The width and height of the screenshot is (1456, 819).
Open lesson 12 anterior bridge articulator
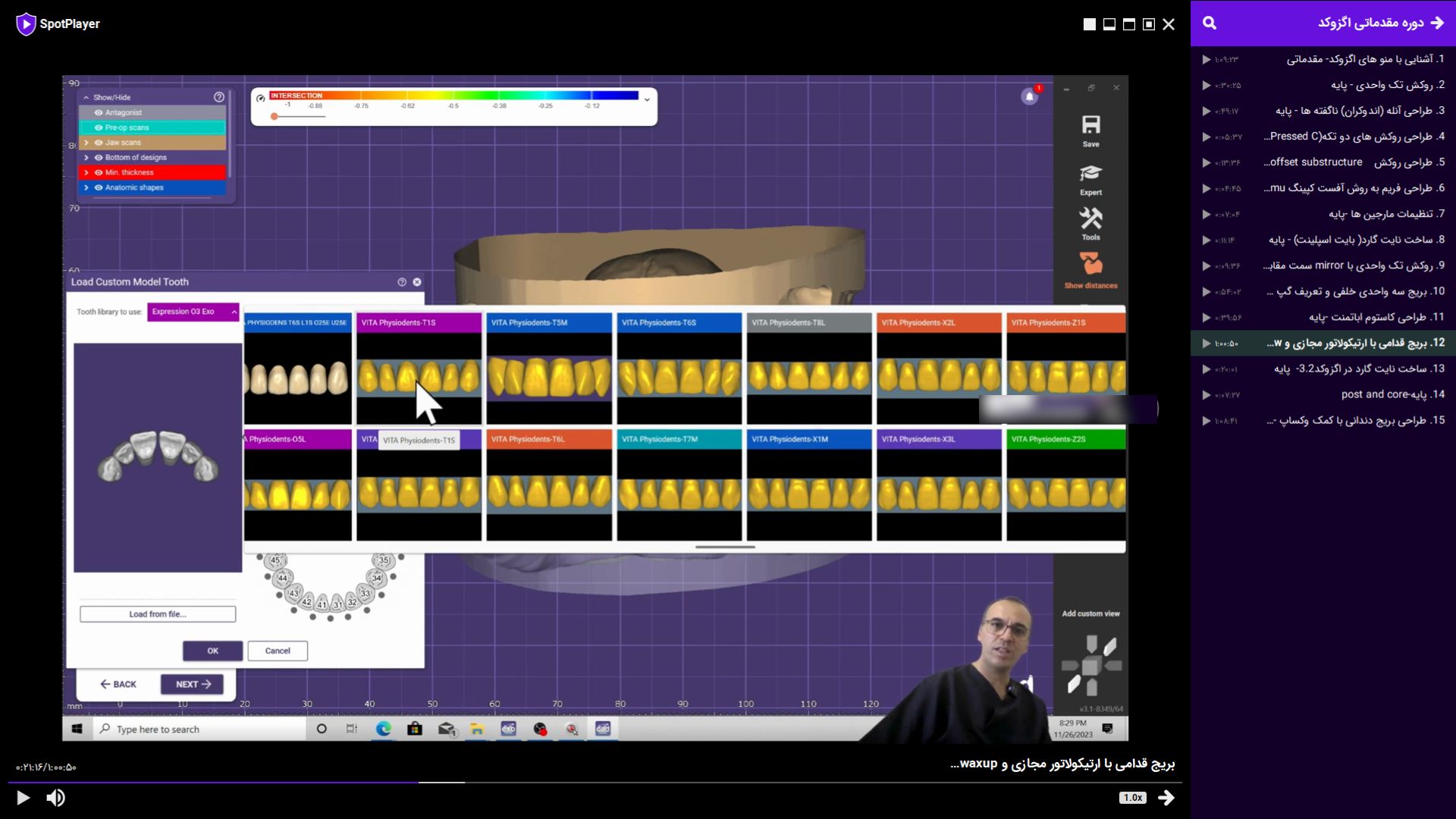pyautogui.click(x=1323, y=343)
